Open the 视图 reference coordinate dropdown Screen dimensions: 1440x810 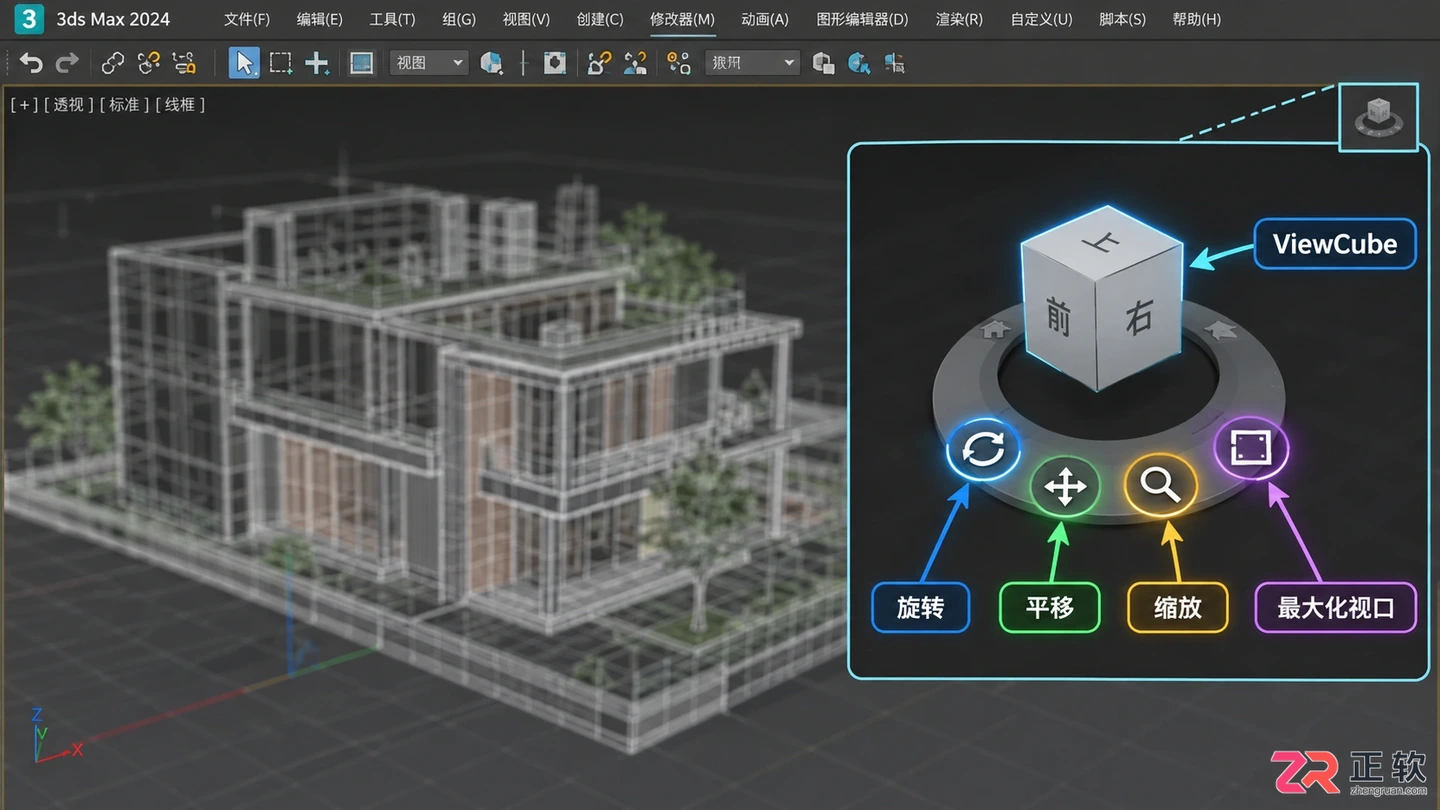tap(429, 63)
